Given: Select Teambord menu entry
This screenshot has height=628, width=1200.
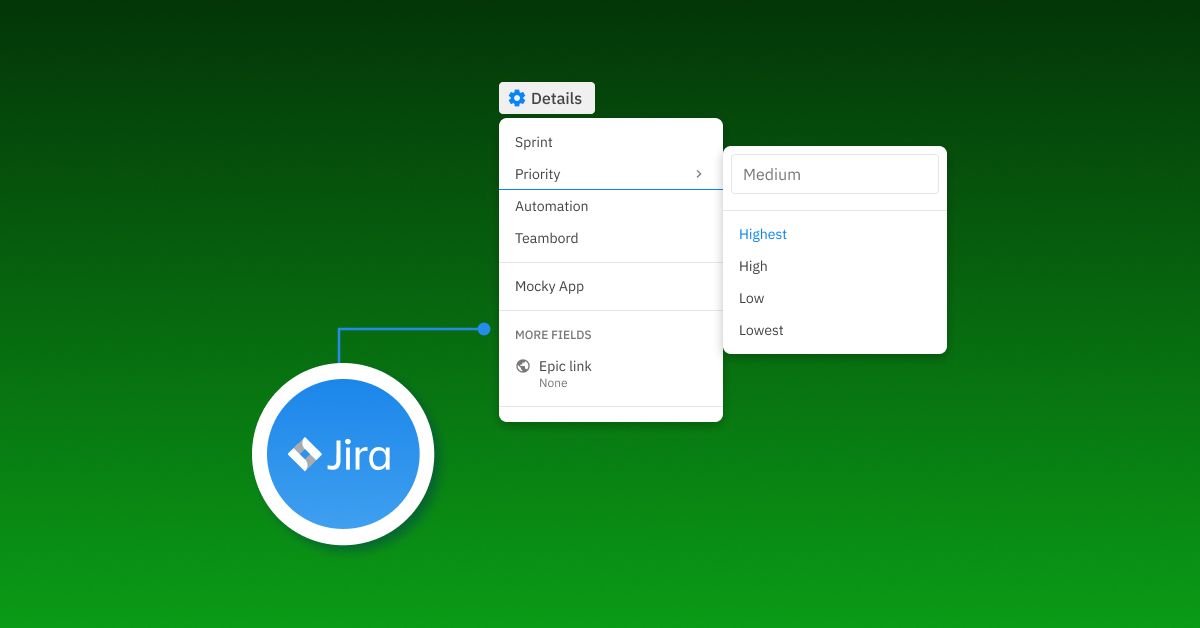Looking at the screenshot, I should pyautogui.click(x=611, y=238).
